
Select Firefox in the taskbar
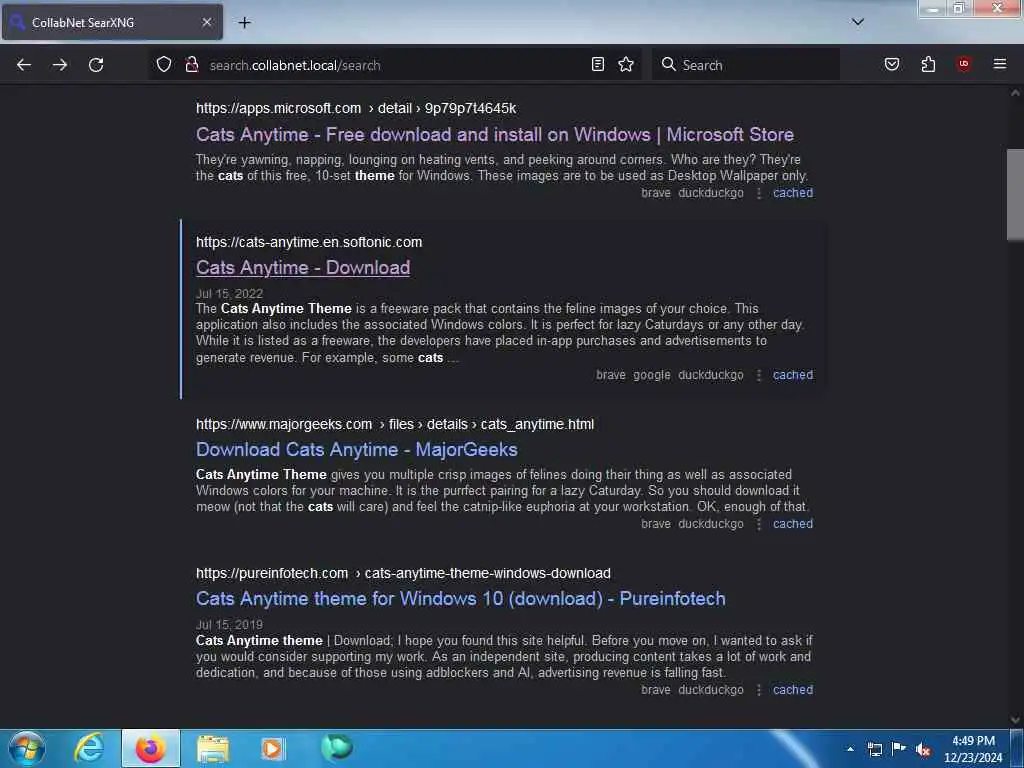coord(151,748)
